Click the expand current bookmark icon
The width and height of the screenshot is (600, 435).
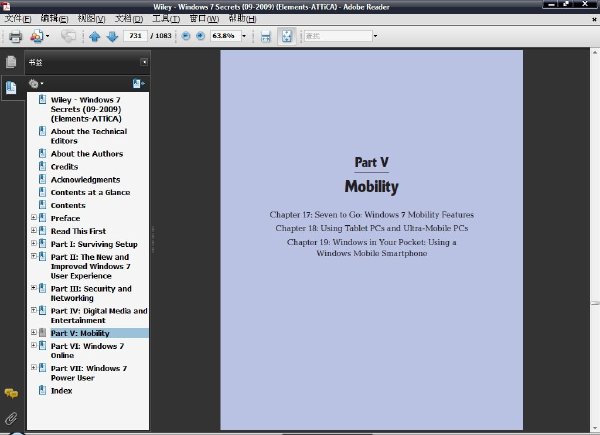(x=139, y=83)
